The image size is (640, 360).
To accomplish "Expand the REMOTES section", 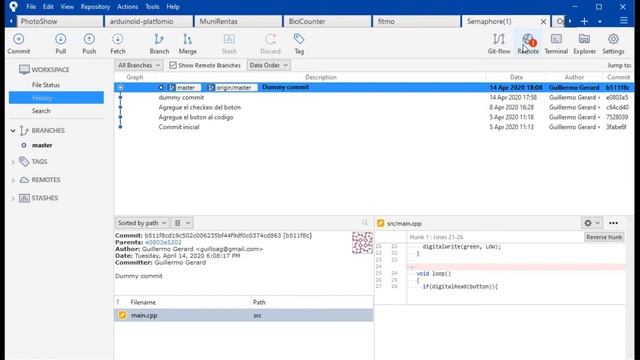I will pyautogui.click(x=13, y=180).
